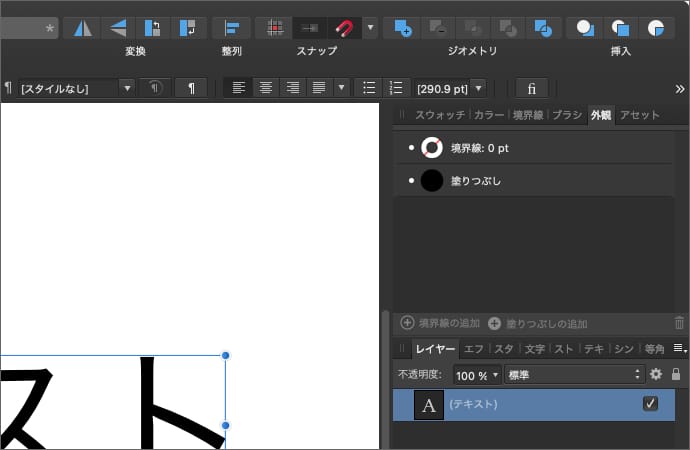The height and width of the screenshot is (450, 690).
Task: Click 境界線の追加 to add a stroke
Action: tap(440, 324)
